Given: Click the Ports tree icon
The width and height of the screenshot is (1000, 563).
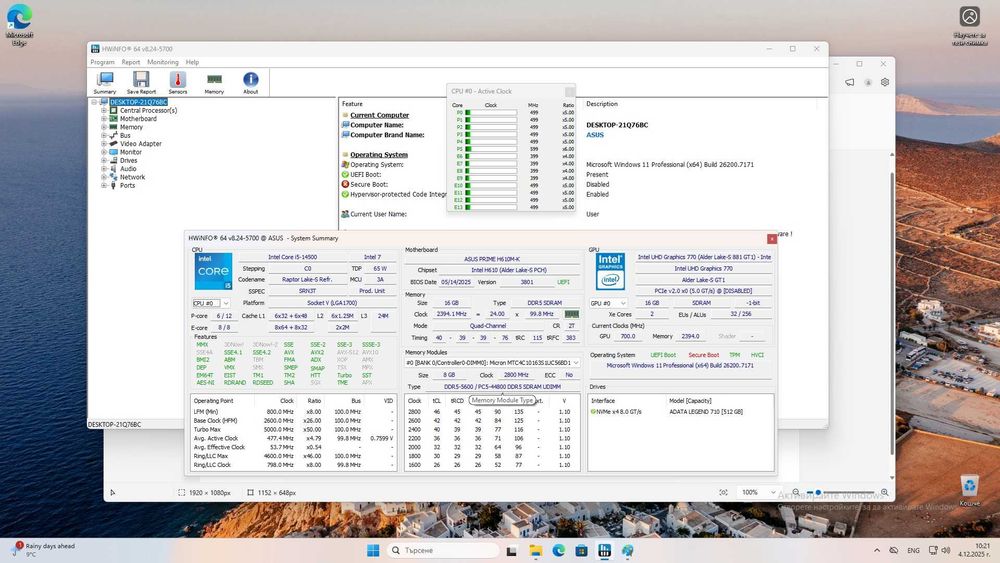Looking at the screenshot, I should 114,186.
